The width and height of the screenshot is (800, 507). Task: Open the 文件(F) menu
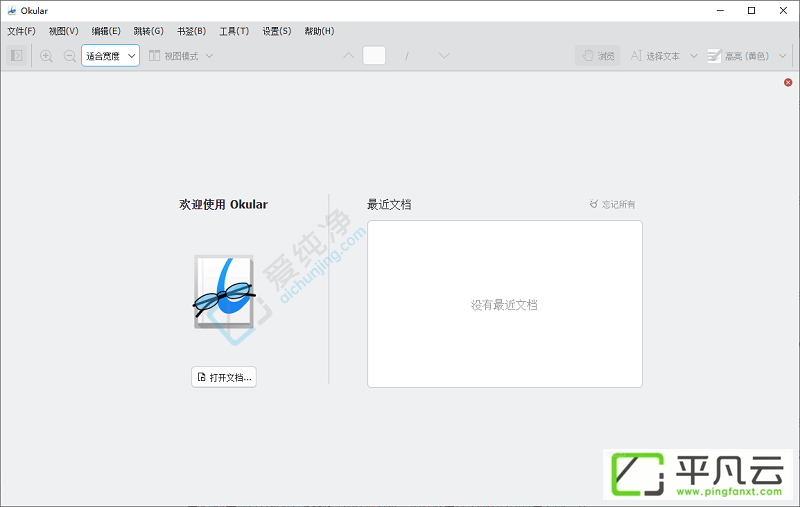[21, 31]
